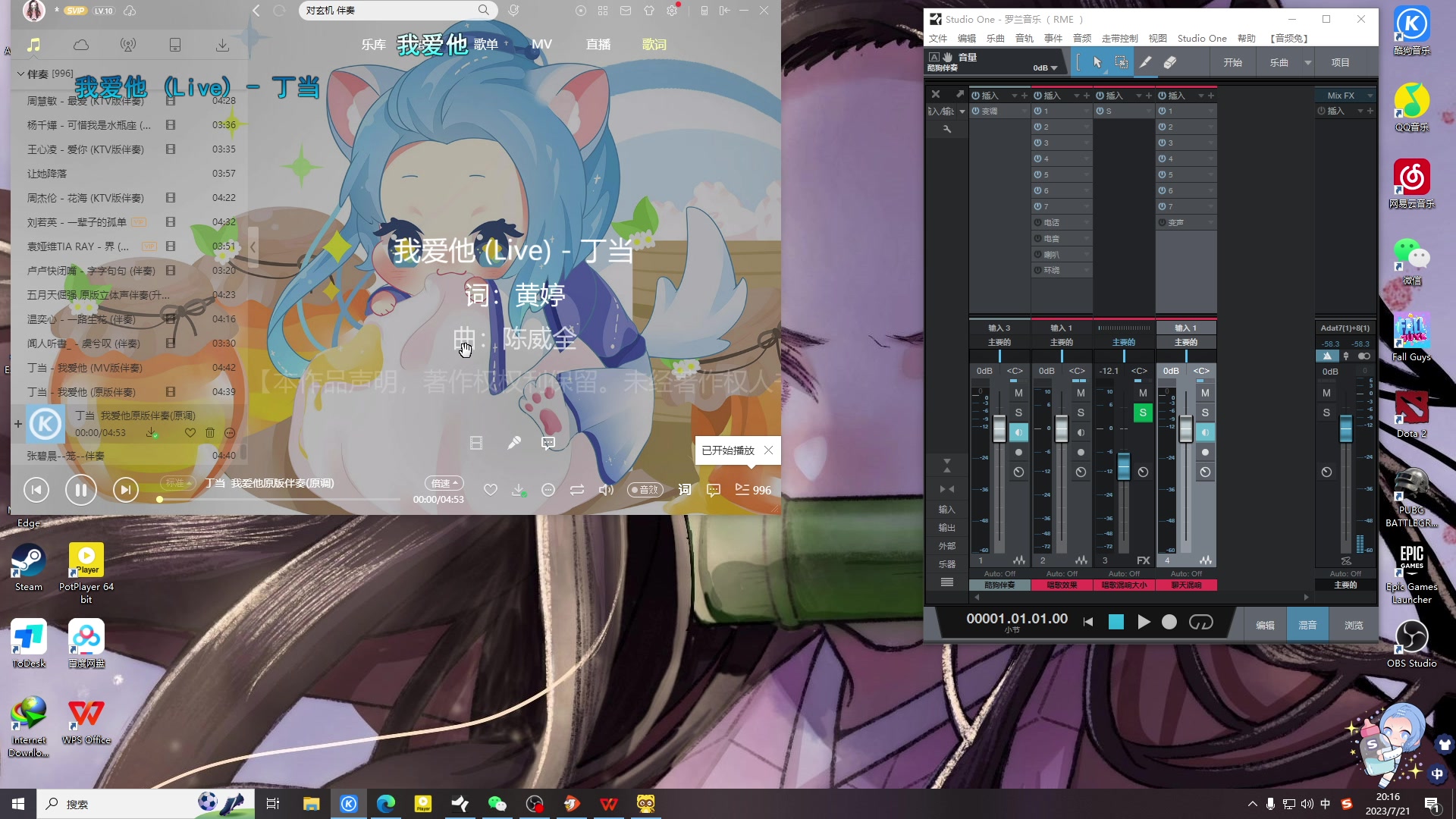Toggle metronome on main output channel
The width and height of the screenshot is (1456, 819).
pos(1326,356)
